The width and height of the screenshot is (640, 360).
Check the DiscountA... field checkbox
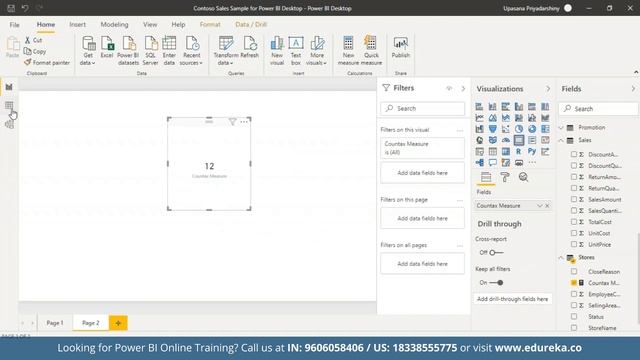coord(574,154)
